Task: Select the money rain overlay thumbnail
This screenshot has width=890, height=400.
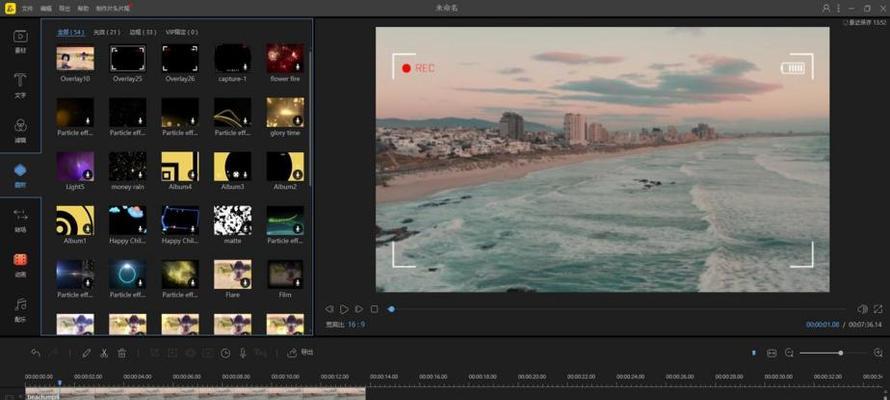Action: click(x=128, y=166)
